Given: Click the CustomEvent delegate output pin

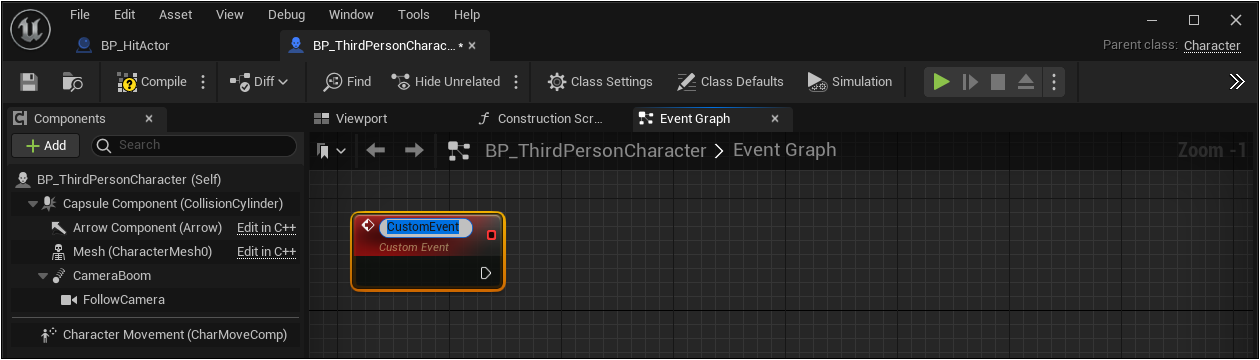Looking at the screenshot, I should point(491,235).
